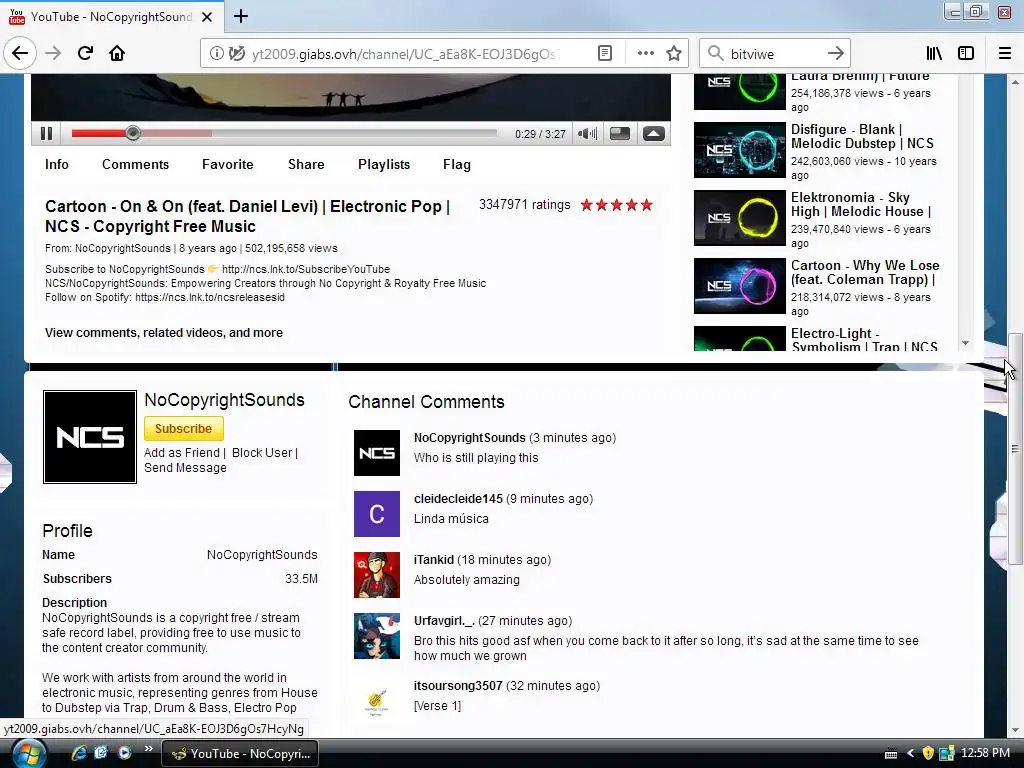Open a new tab with plus button
The image size is (1024, 768).
(x=240, y=16)
